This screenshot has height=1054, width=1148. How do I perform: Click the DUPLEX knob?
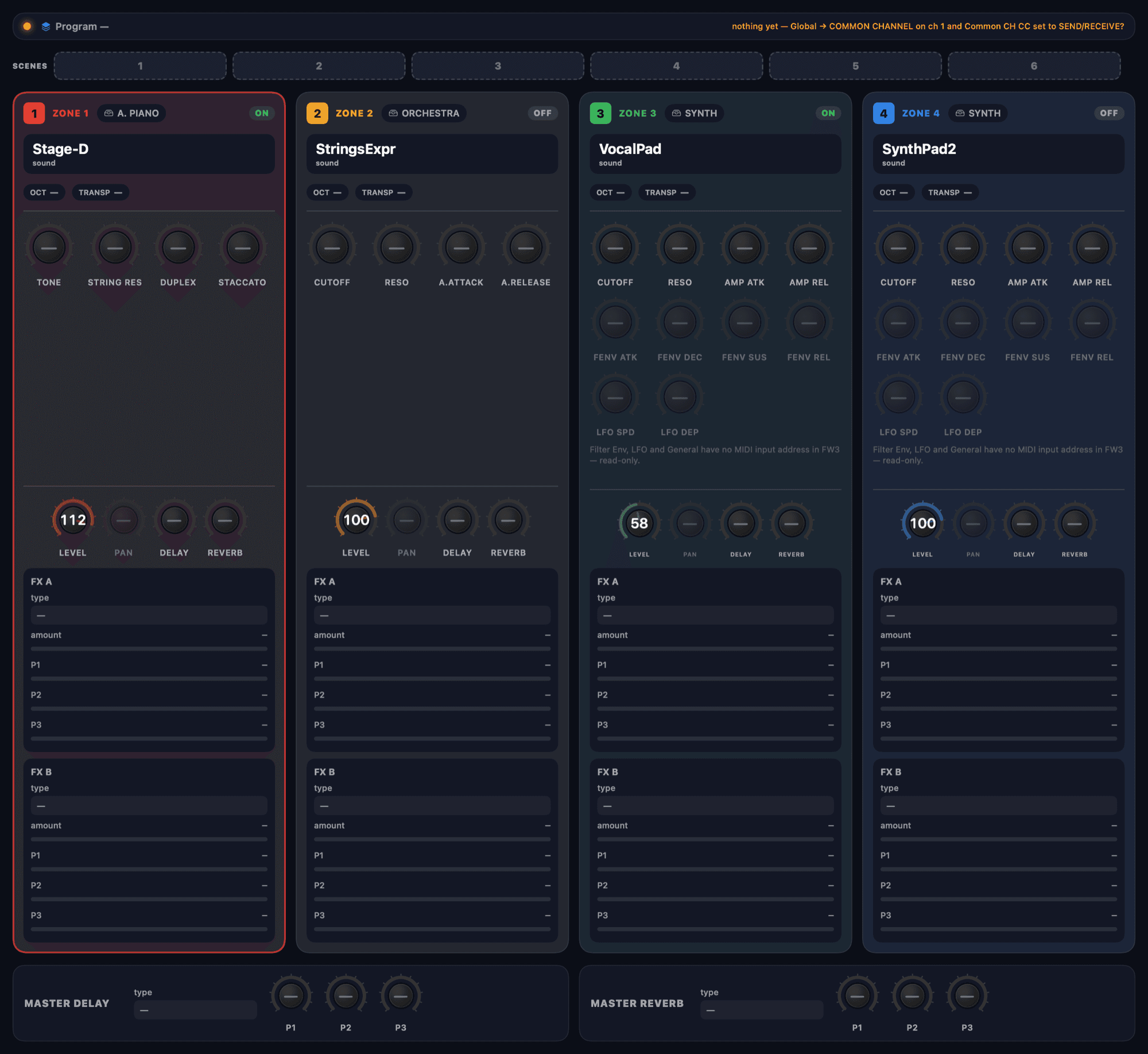178,248
